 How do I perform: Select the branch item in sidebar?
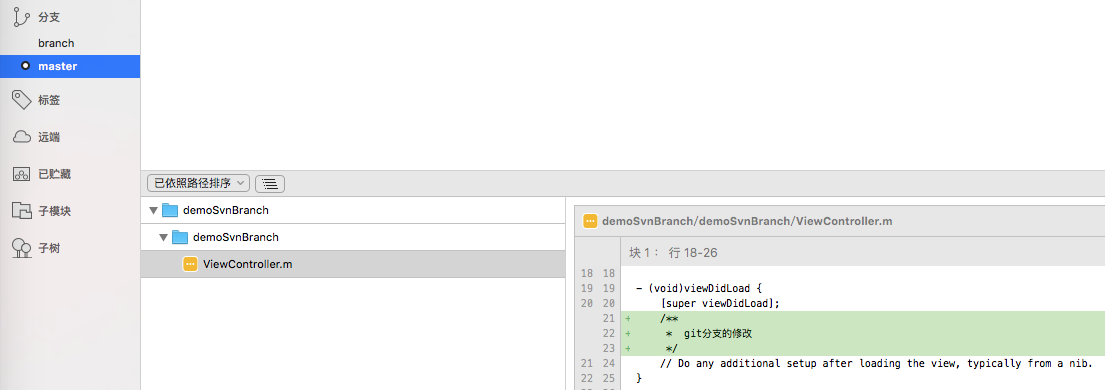point(56,43)
